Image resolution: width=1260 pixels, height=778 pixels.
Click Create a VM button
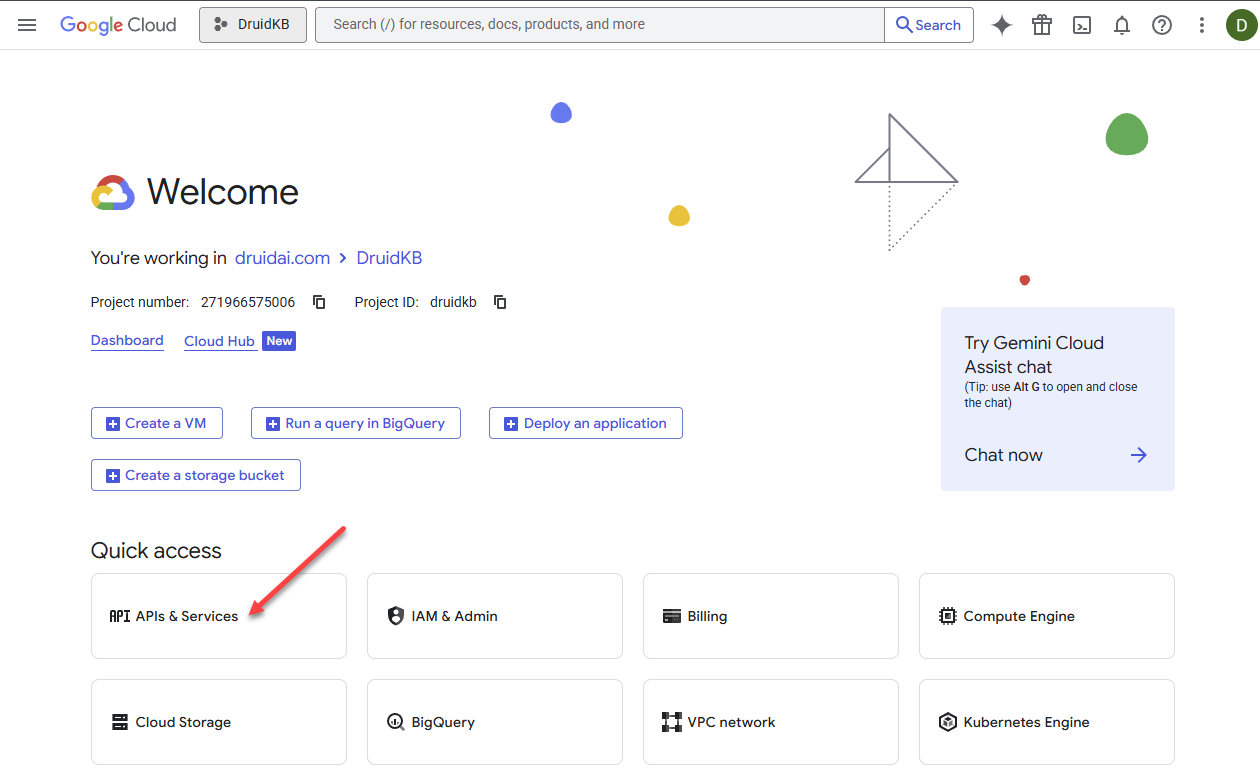[x=157, y=423]
